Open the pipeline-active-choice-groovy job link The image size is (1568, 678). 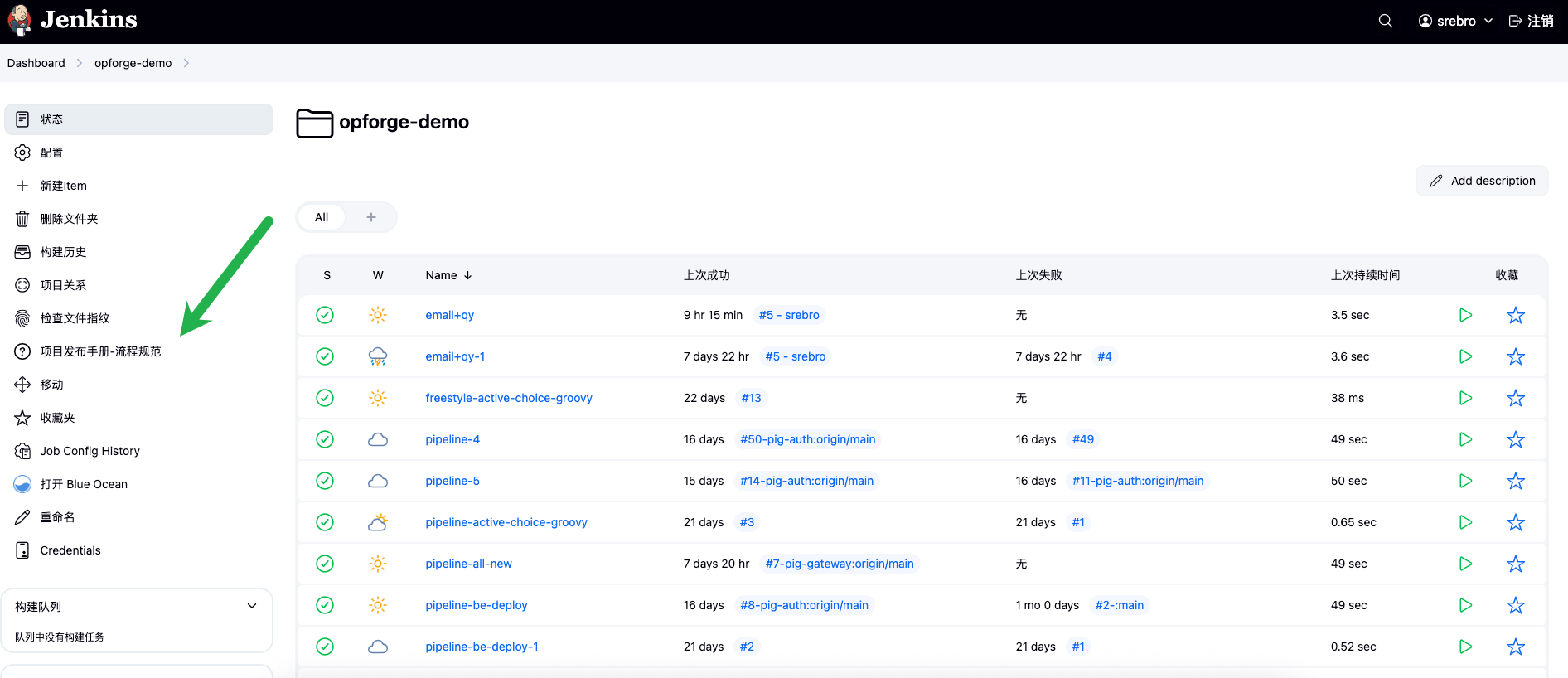click(506, 522)
